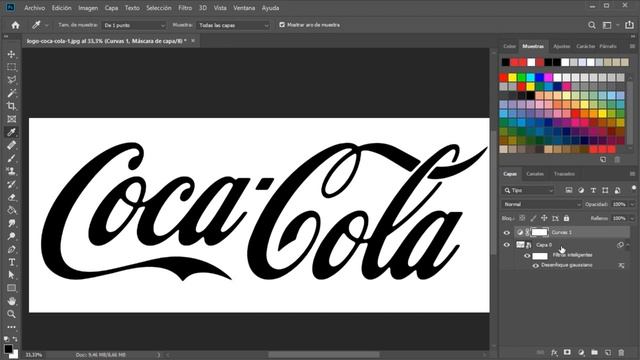Hide the Capa 0 layer

point(507,245)
